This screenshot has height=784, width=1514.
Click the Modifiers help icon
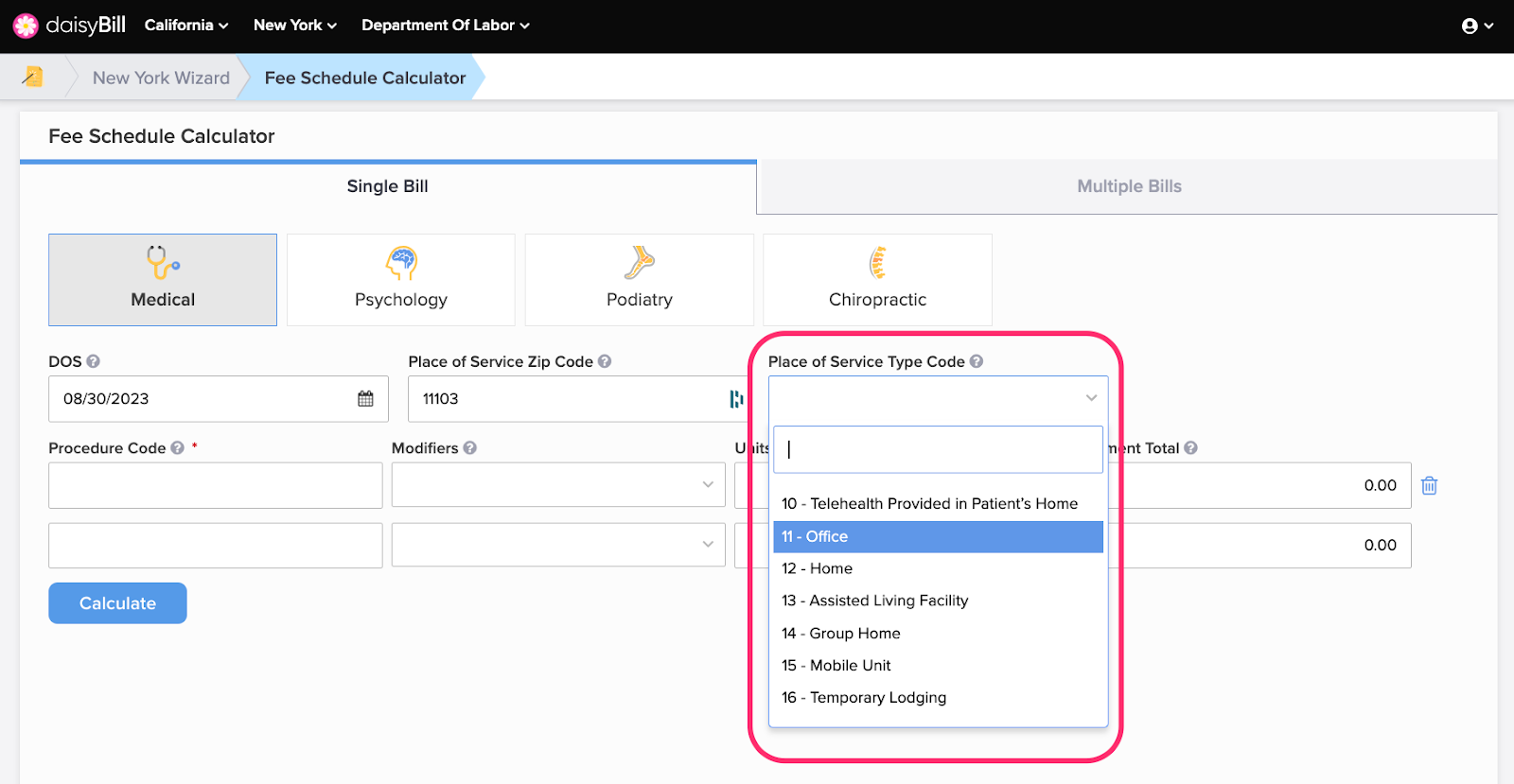coord(470,448)
